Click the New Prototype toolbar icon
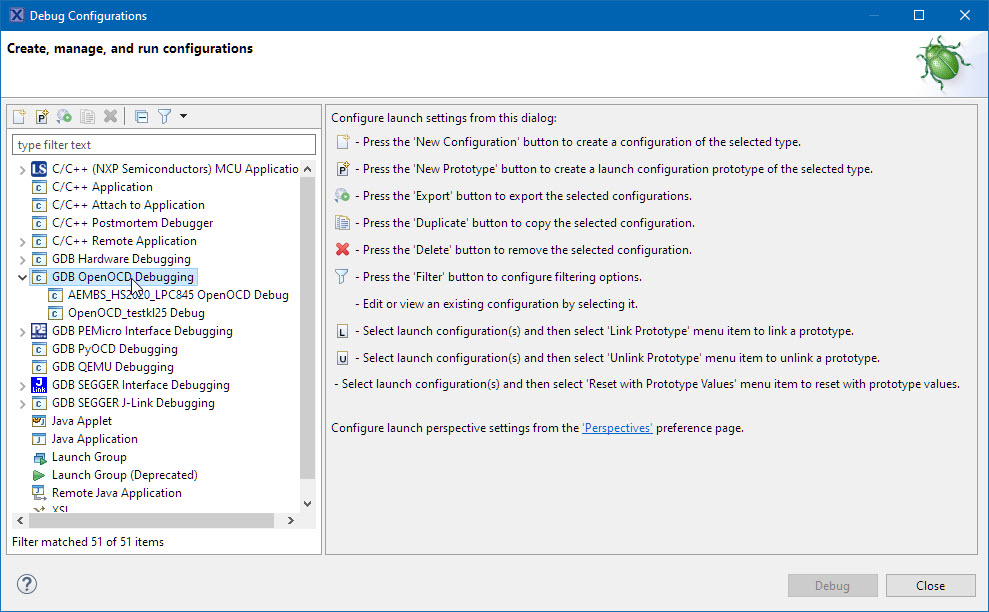Viewport: 989px width, 612px height. point(42,116)
